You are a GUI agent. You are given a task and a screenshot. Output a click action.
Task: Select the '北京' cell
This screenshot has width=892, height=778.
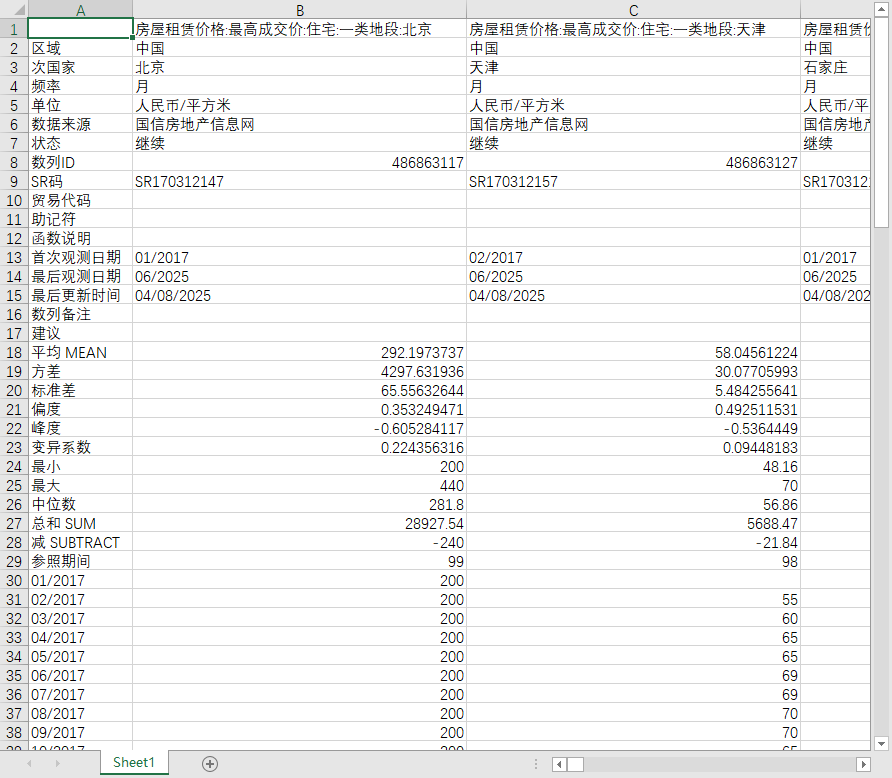click(x=300, y=67)
